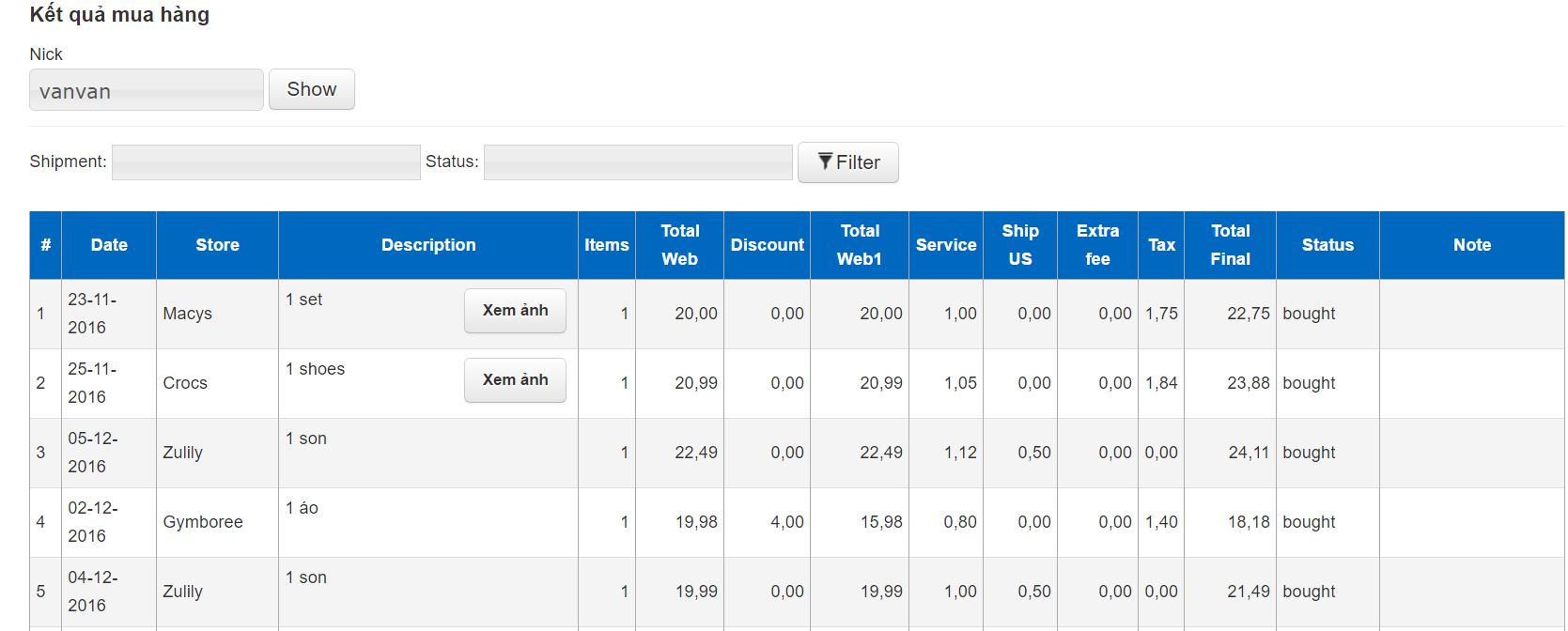Click the 23,88 total final value
Image resolution: width=1568 pixels, height=631 pixels.
pos(1248,383)
